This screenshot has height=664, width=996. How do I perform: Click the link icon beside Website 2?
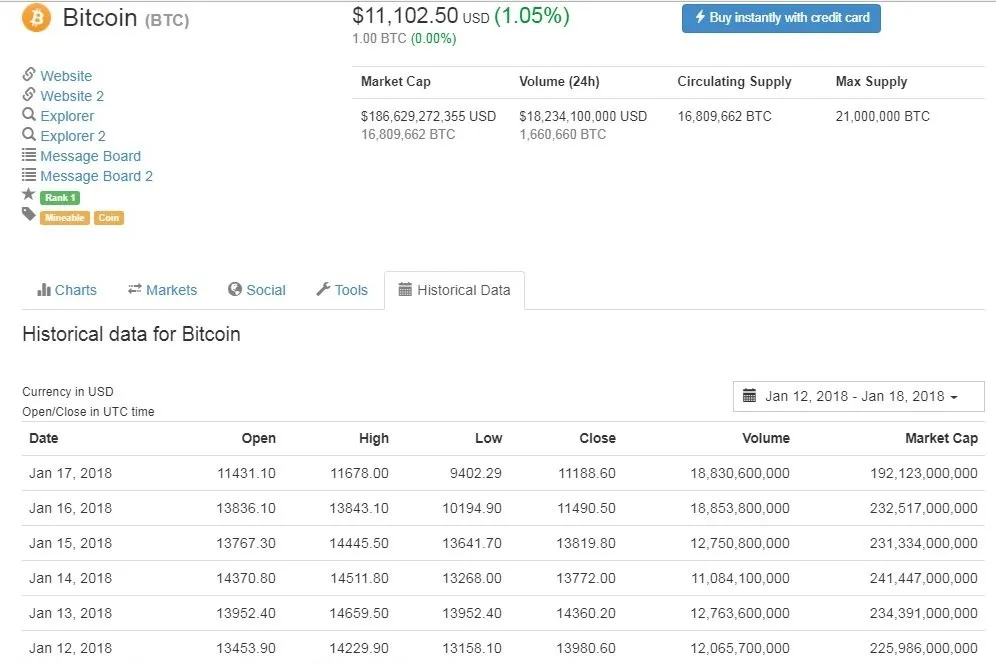(x=29, y=95)
